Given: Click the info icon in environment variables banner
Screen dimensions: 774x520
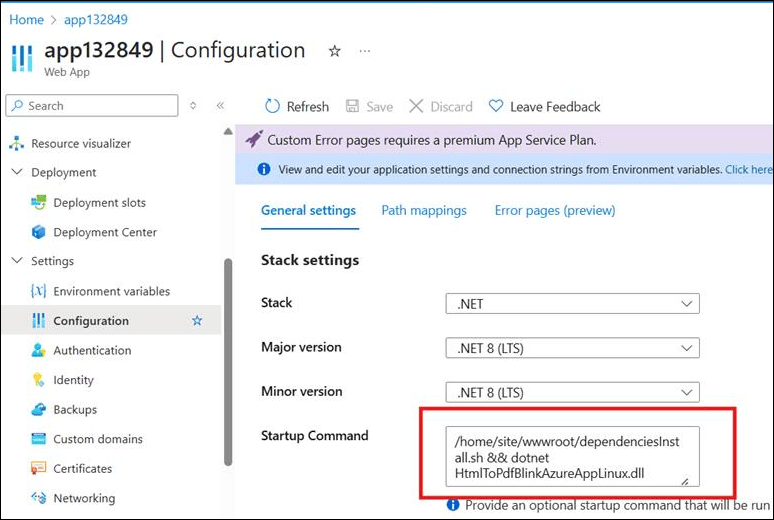Looking at the screenshot, I should (x=264, y=169).
